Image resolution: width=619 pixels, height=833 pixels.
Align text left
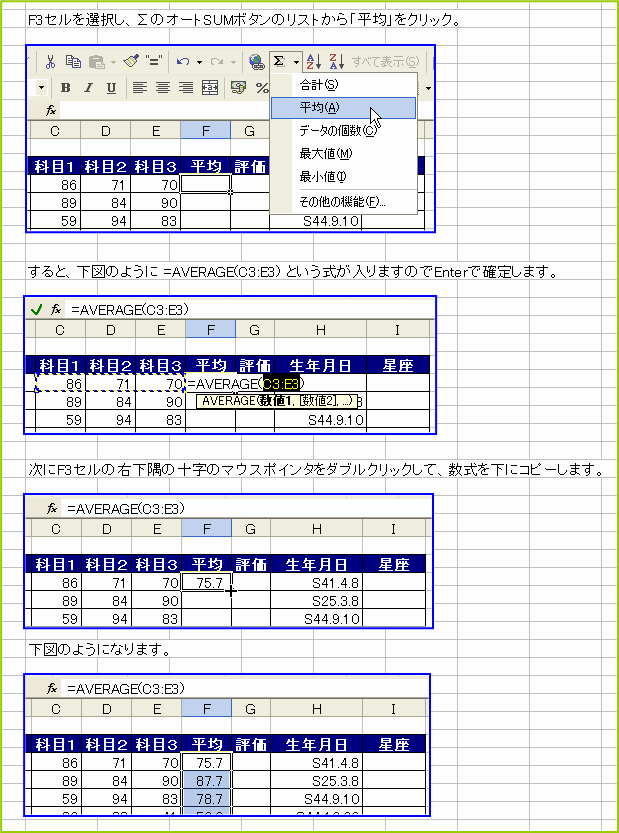140,88
